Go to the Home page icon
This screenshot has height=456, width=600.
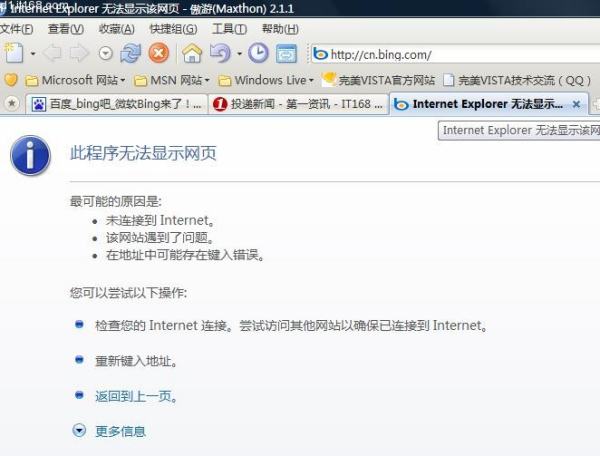pos(192,53)
